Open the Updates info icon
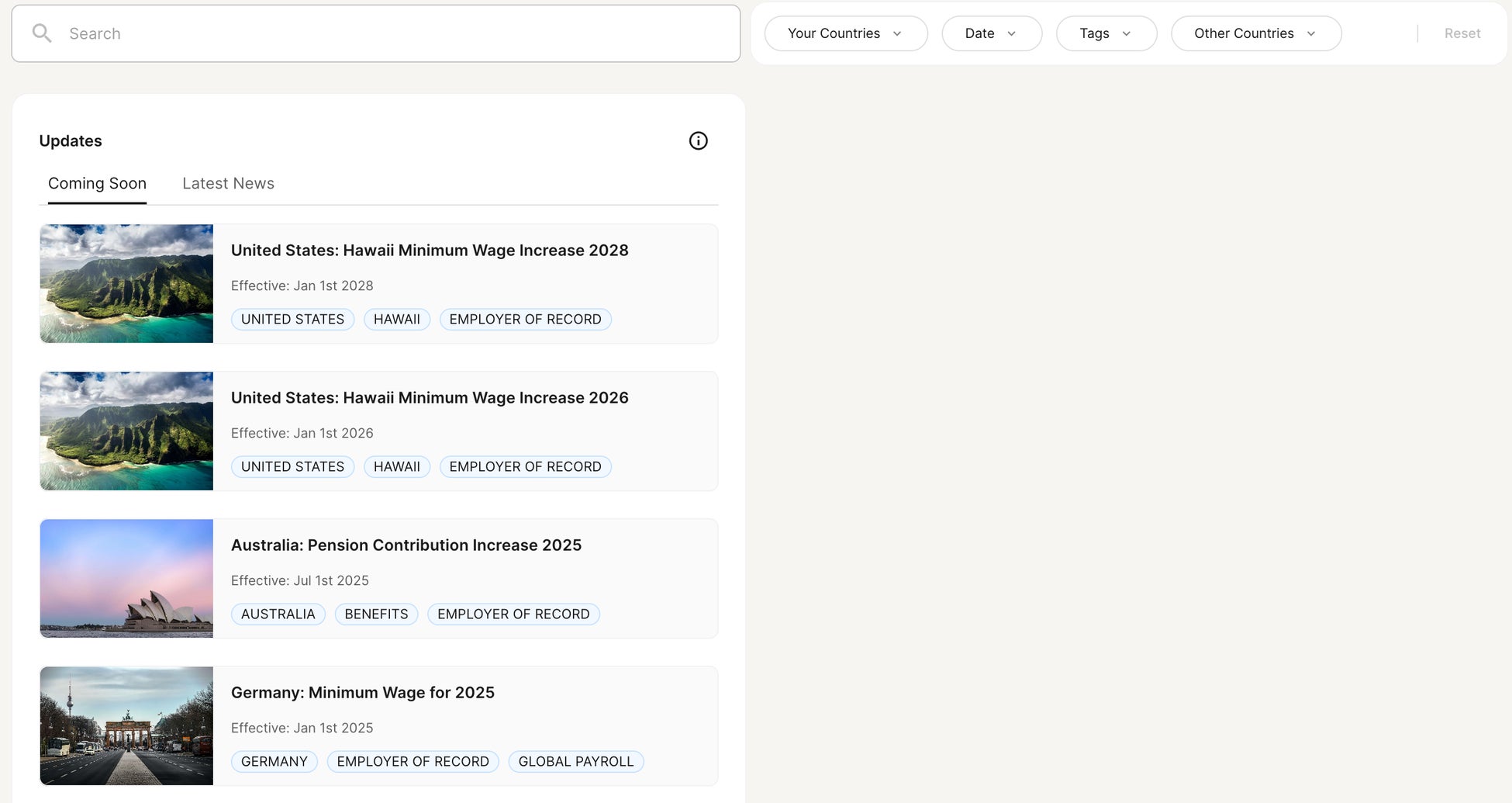Viewport: 1512px width, 803px height. tap(698, 140)
